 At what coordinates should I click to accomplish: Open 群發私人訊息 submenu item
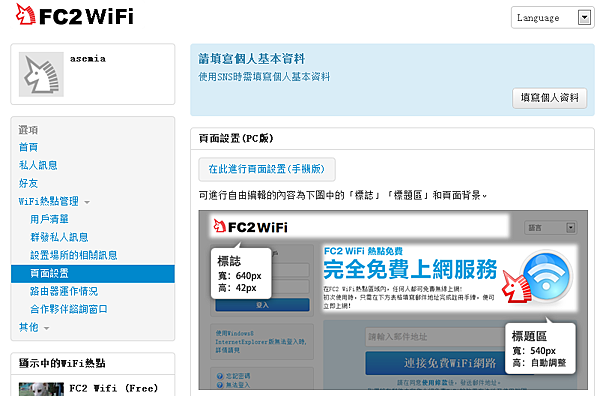pyautogui.click(x=59, y=237)
